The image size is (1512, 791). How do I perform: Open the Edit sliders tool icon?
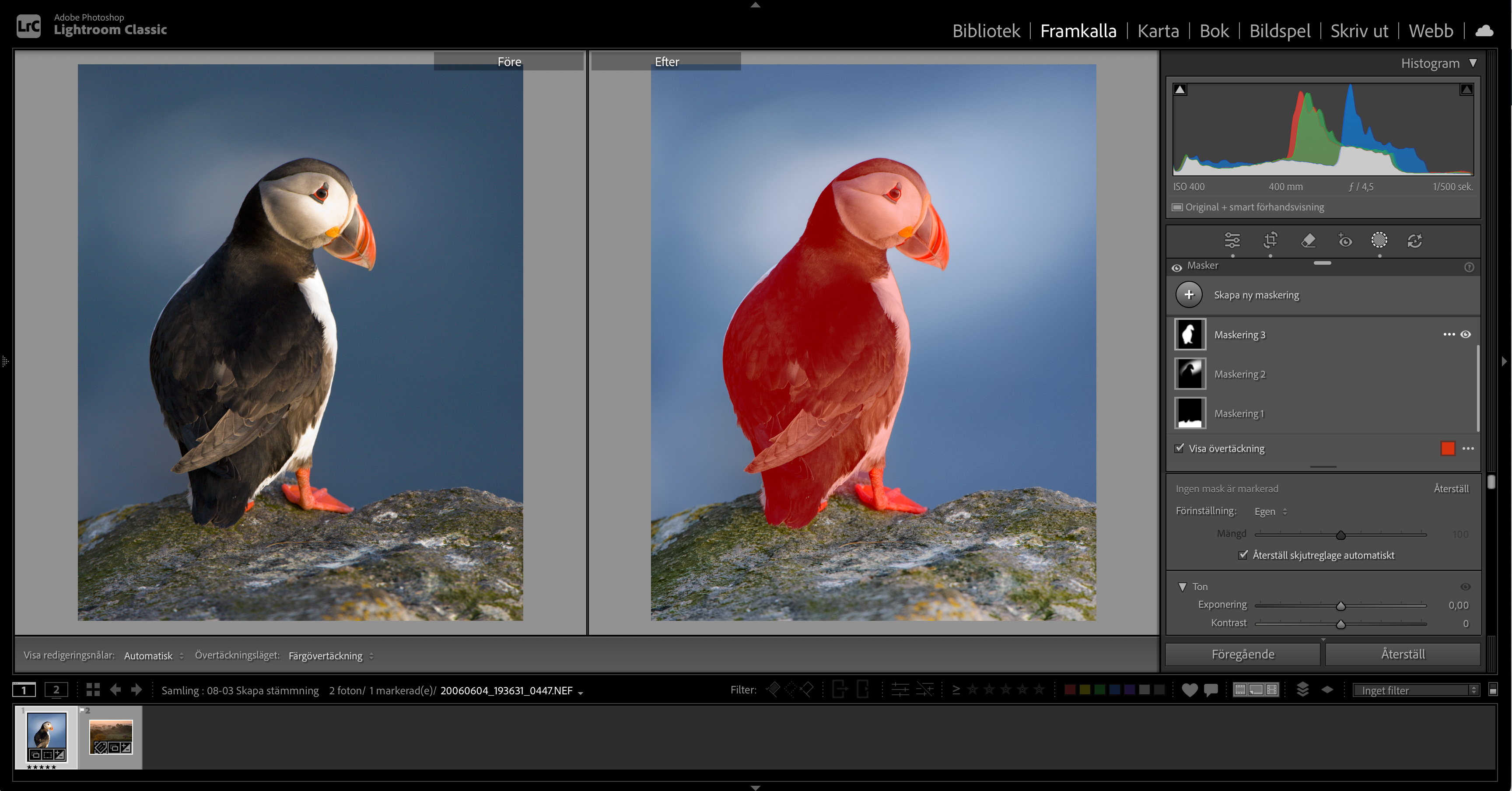(x=1232, y=240)
